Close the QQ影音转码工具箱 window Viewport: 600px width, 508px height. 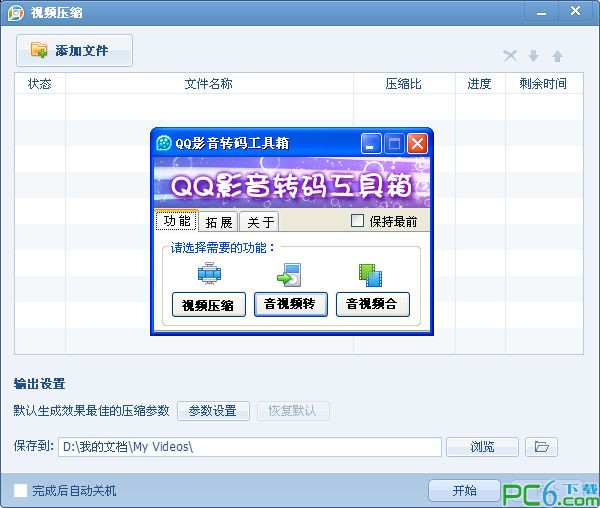tap(417, 144)
